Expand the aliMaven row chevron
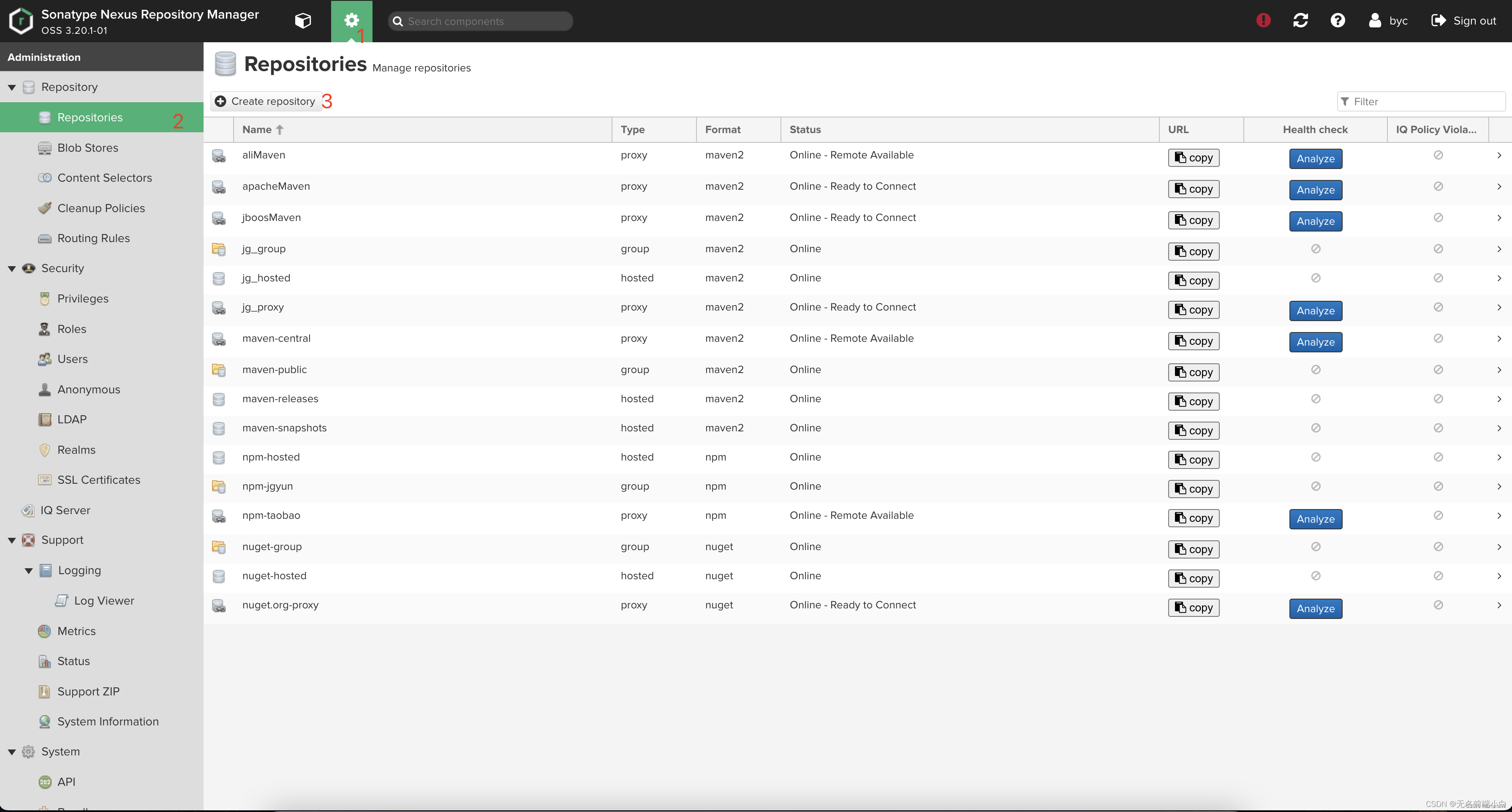 [x=1498, y=155]
